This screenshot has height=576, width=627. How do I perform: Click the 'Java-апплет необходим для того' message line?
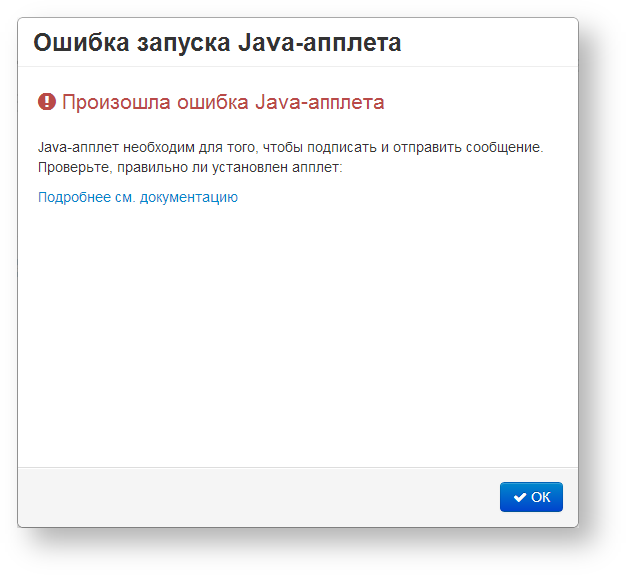[291, 148]
